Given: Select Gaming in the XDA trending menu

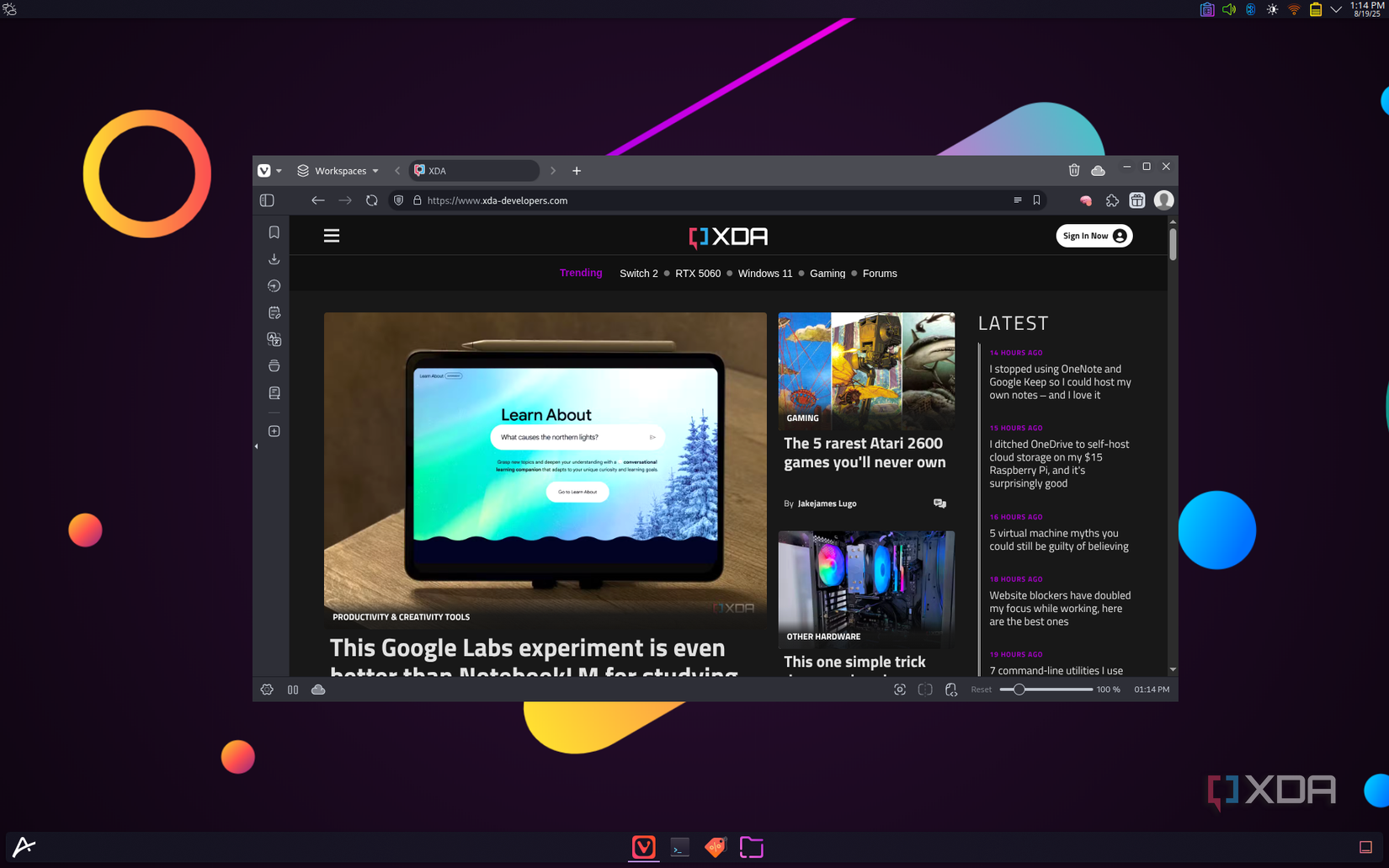Looking at the screenshot, I should click(x=827, y=273).
